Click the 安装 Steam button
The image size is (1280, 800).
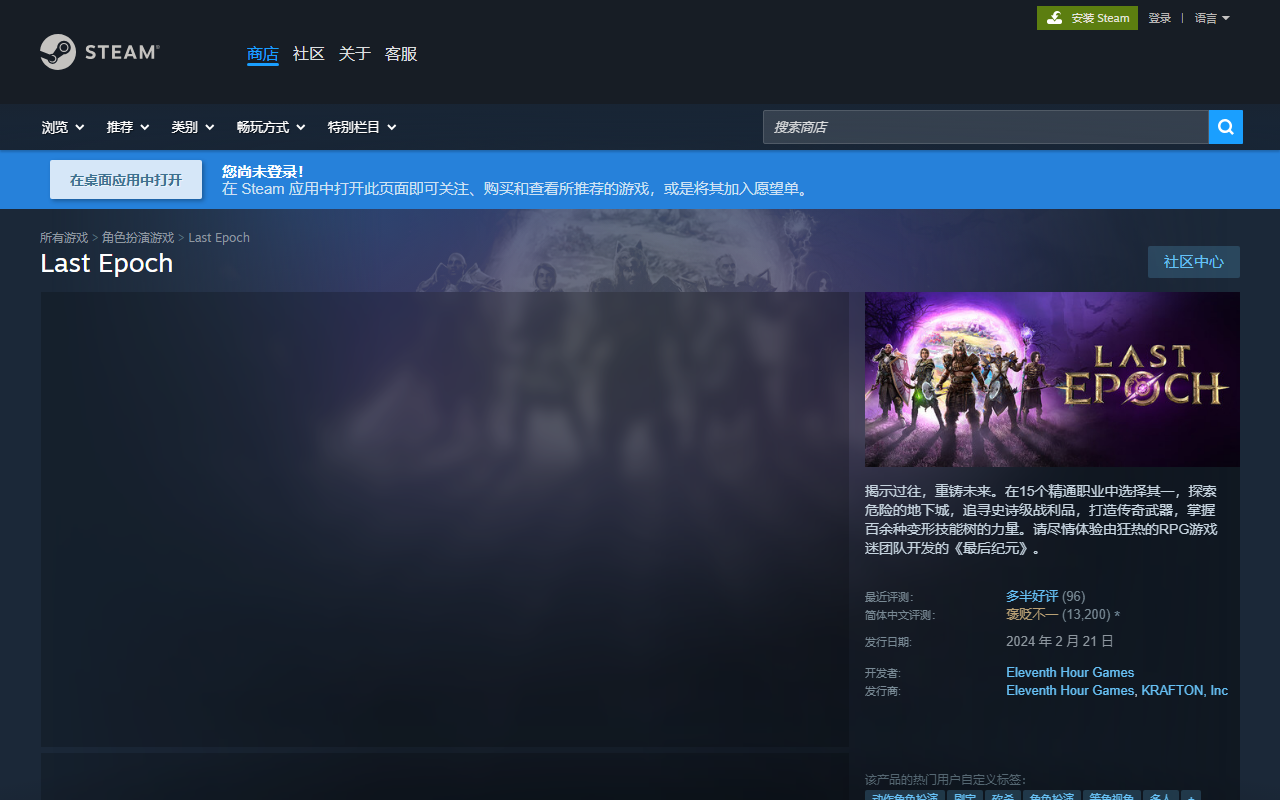pos(1087,18)
